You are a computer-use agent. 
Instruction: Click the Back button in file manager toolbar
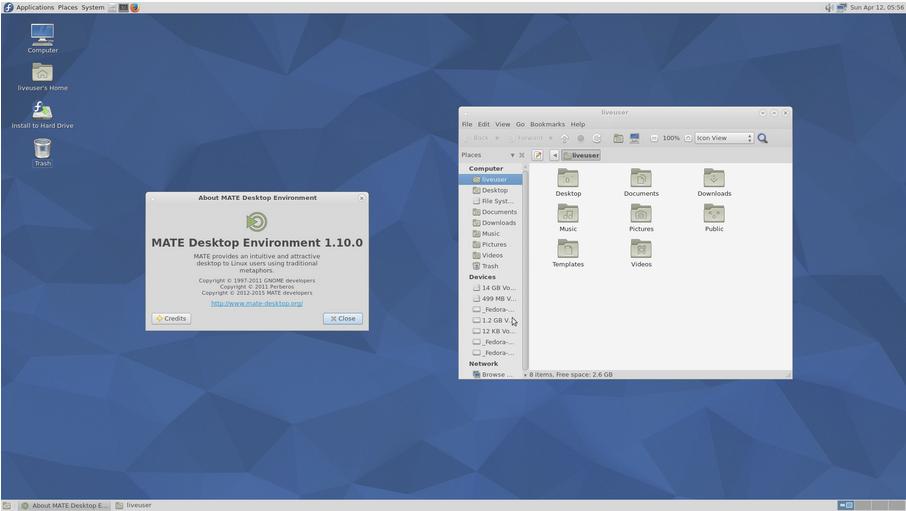coord(477,138)
